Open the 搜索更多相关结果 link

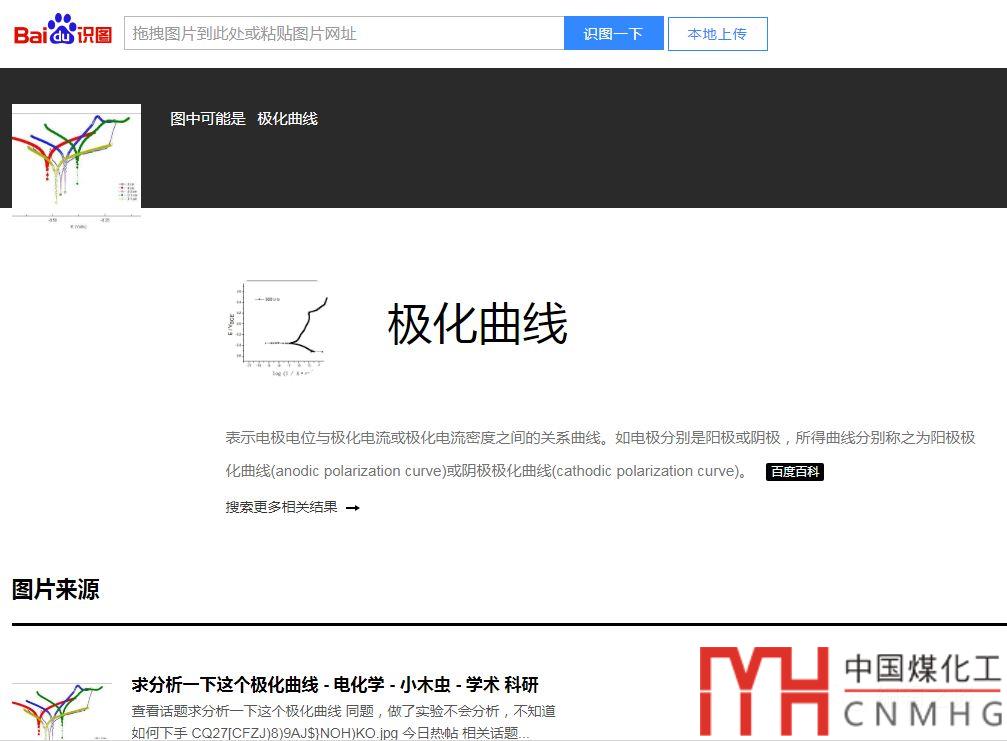[281, 507]
